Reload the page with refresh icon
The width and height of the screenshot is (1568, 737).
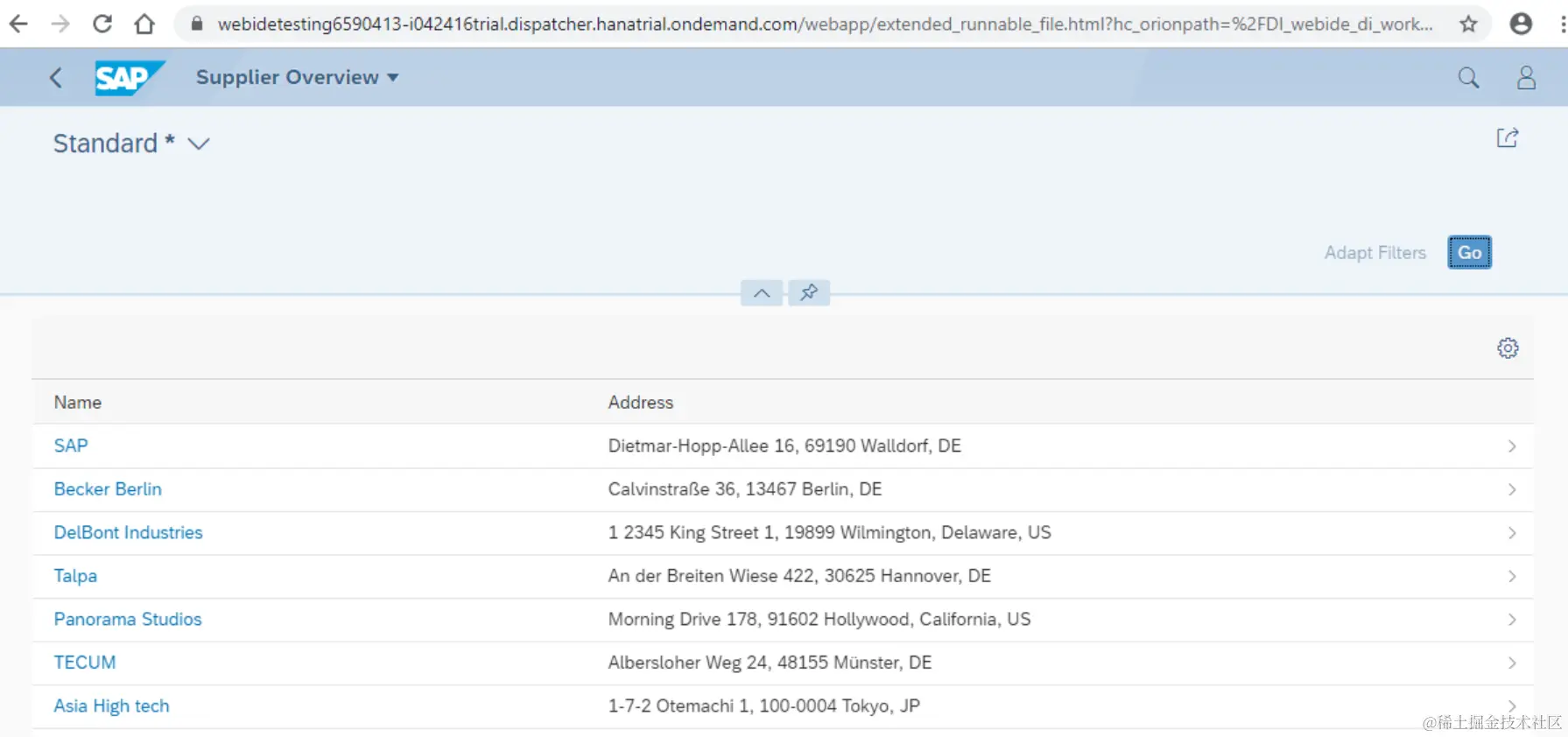pos(102,24)
